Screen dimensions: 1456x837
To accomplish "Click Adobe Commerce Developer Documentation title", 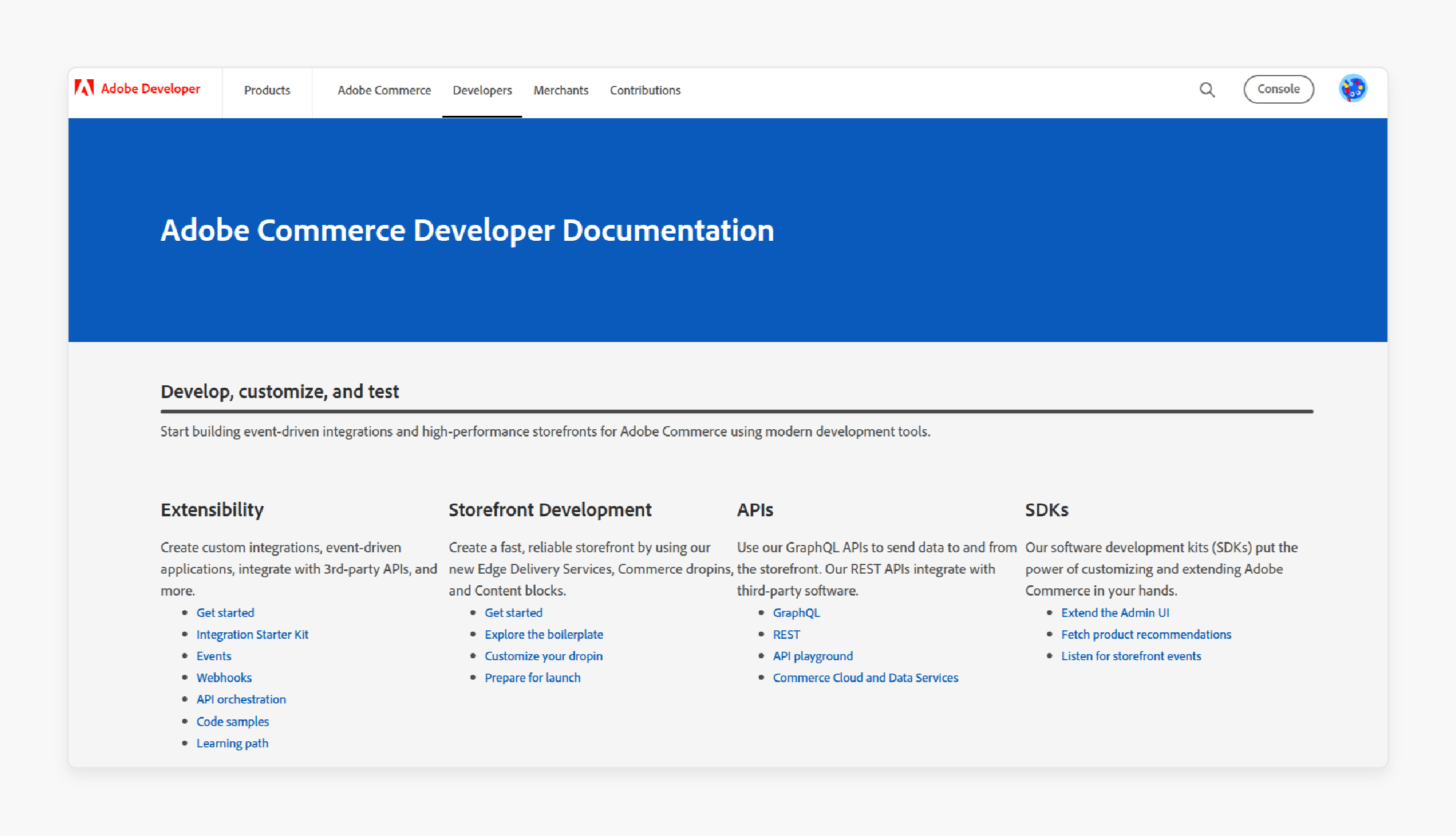I will [467, 230].
